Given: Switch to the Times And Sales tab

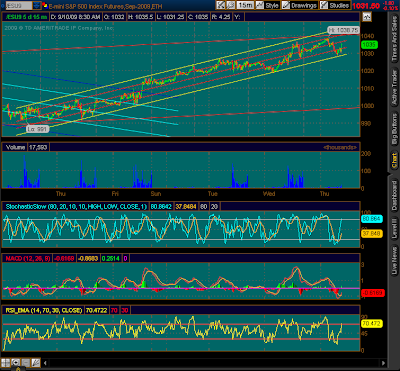Looking at the screenshot, I should tap(395, 39).
